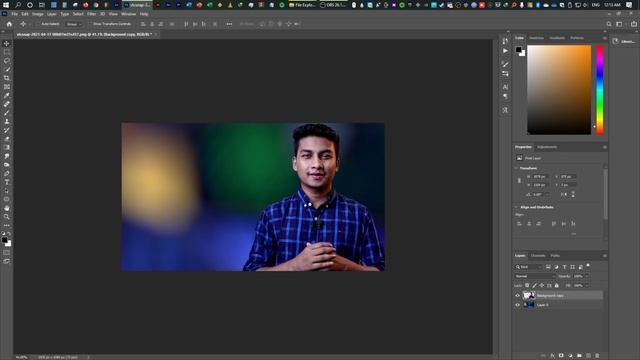Select the Horizontal Type tool
The width and height of the screenshot is (640, 360).
tap(7, 182)
